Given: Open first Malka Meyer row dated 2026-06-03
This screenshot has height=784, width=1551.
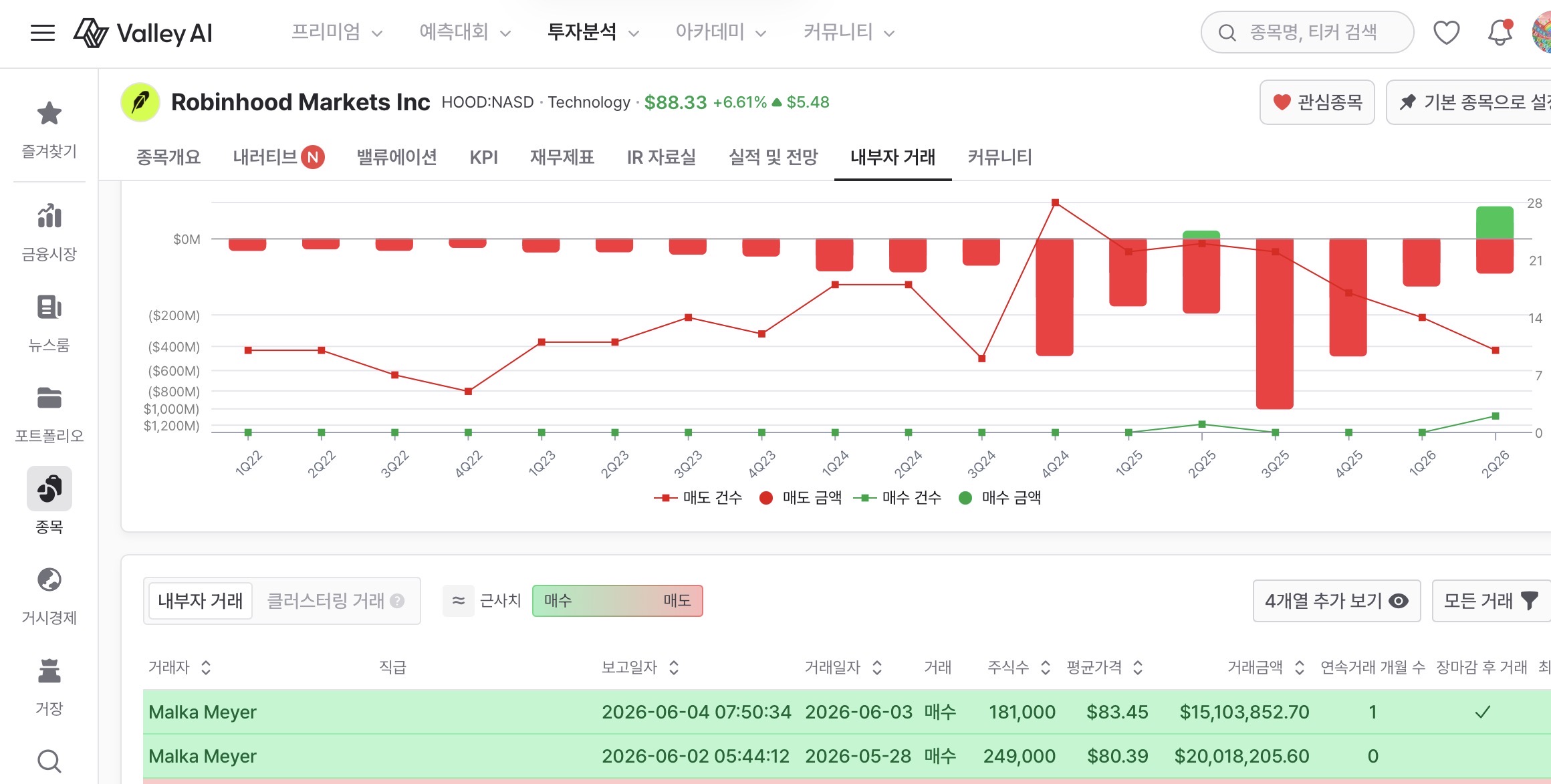Looking at the screenshot, I should (847, 712).
